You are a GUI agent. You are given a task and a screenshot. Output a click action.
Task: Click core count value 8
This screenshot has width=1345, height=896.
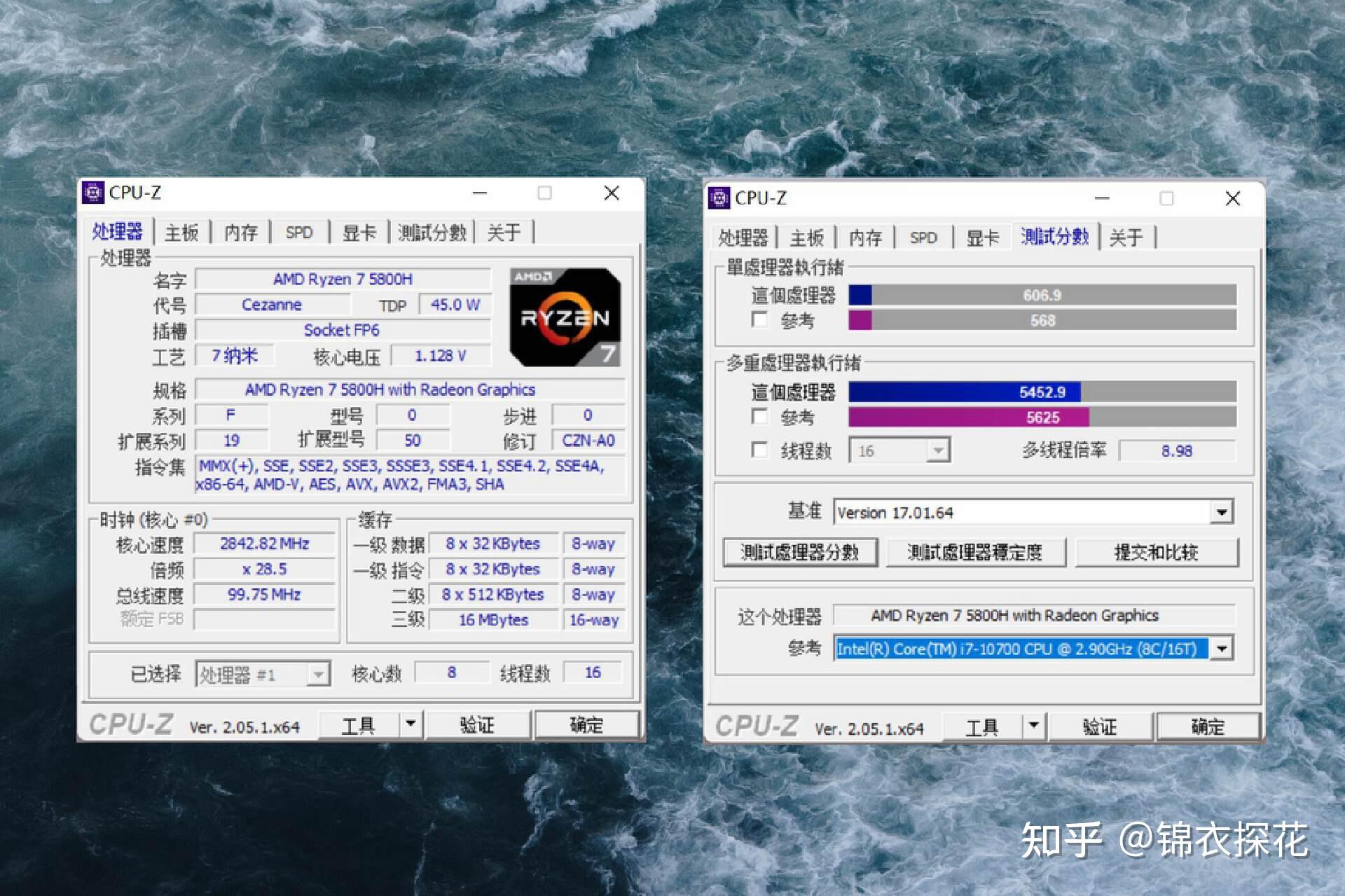click(x=452, y=673)
